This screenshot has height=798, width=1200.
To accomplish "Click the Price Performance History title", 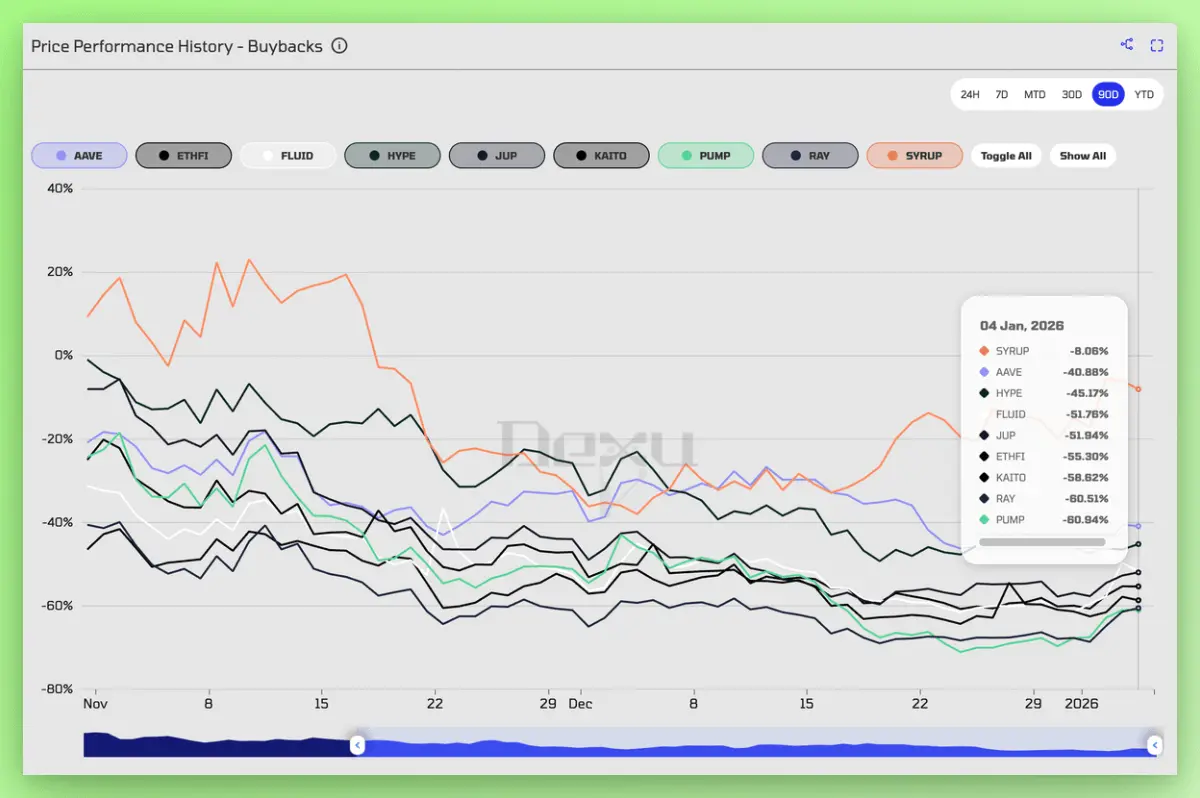I will [x=177, y=46].
